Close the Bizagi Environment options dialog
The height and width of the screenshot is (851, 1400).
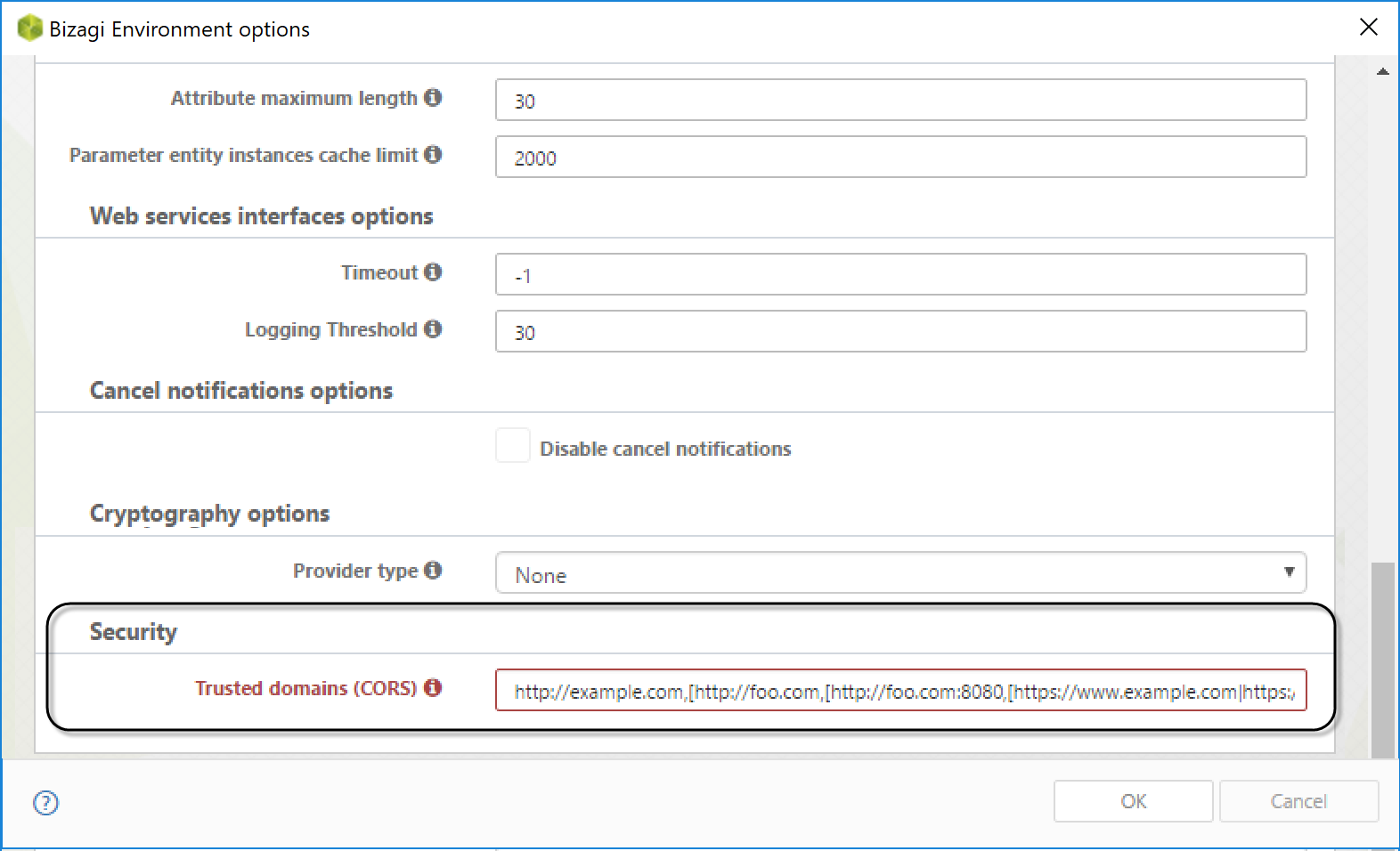tap(1369, 27)
